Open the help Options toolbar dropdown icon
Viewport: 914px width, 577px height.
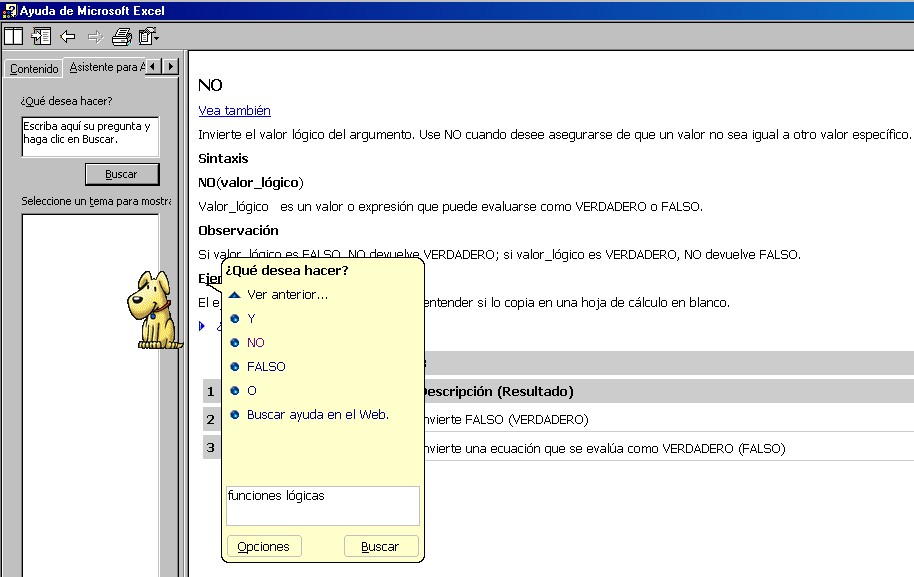coord(149,37)
